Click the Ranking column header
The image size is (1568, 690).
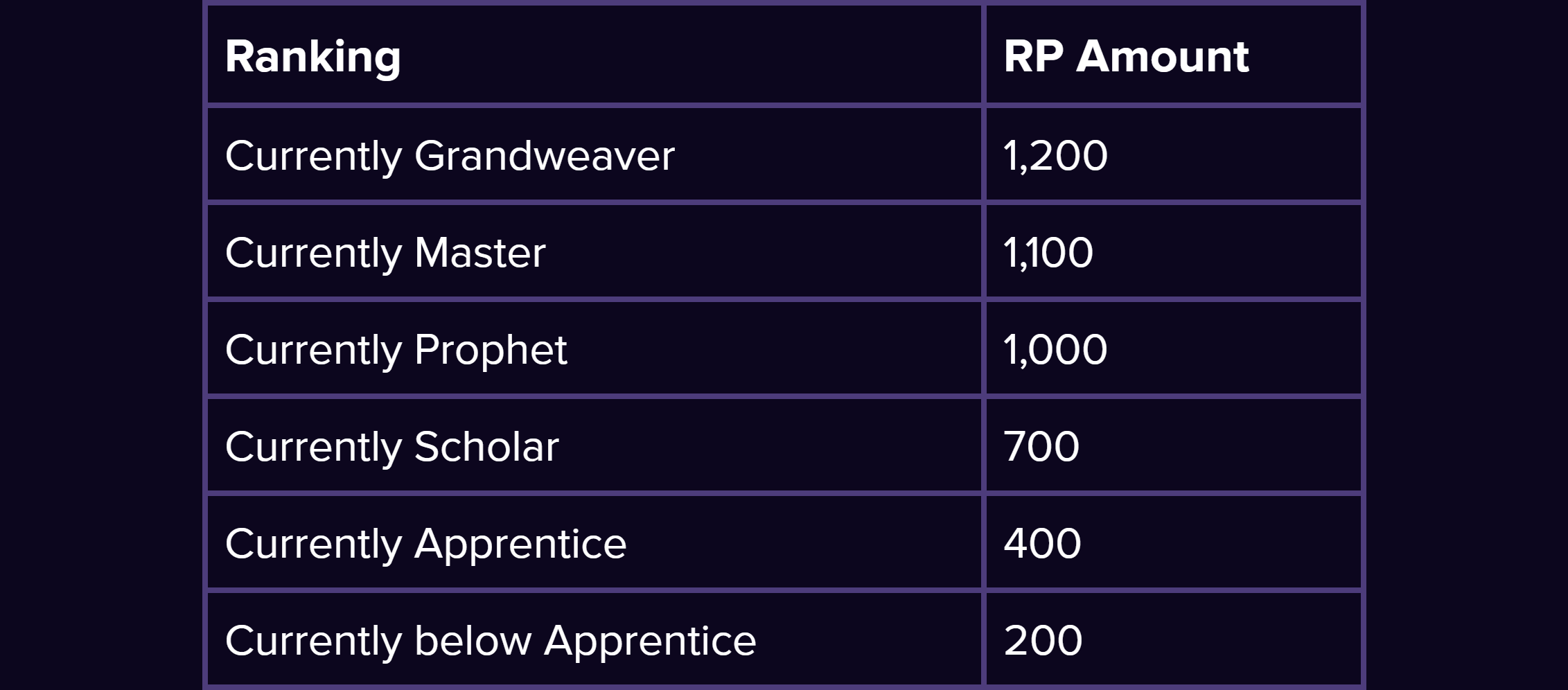(312, 57)
